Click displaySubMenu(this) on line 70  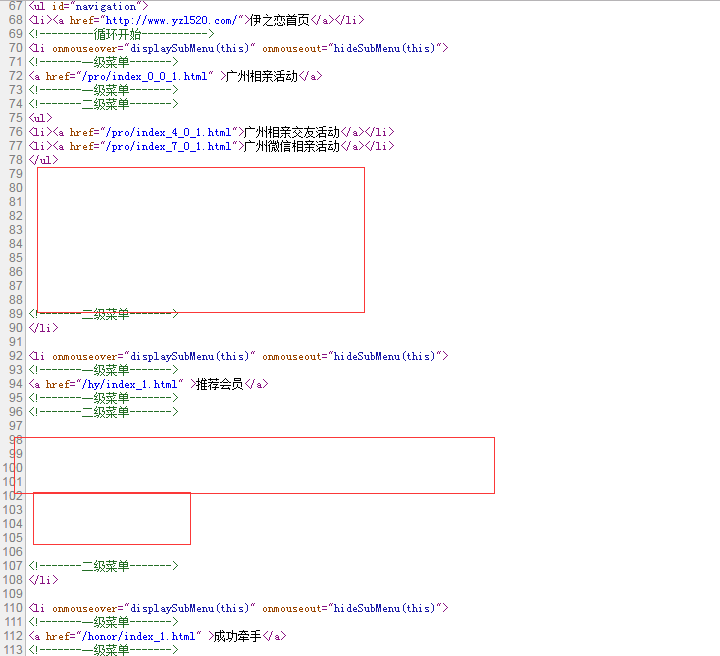click(x=189, y=48)
